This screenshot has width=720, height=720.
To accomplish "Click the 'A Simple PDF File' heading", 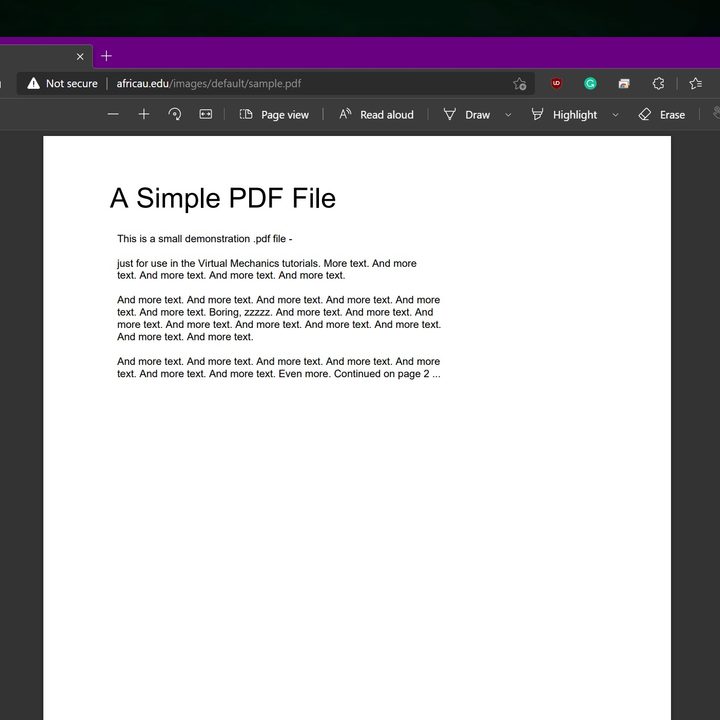I will [223, 198].
